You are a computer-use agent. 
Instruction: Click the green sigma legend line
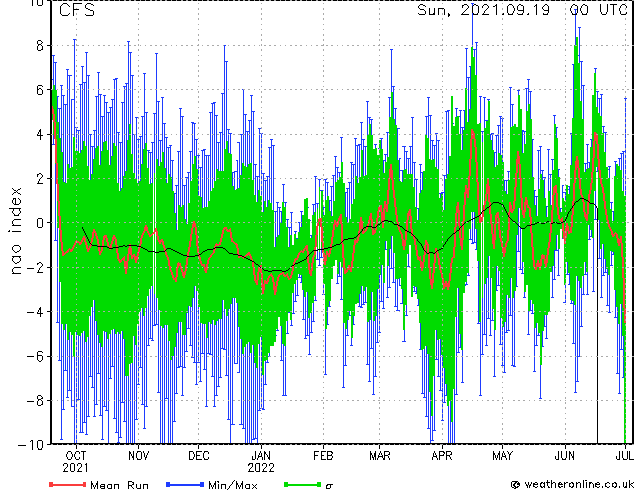coord(302,484)
